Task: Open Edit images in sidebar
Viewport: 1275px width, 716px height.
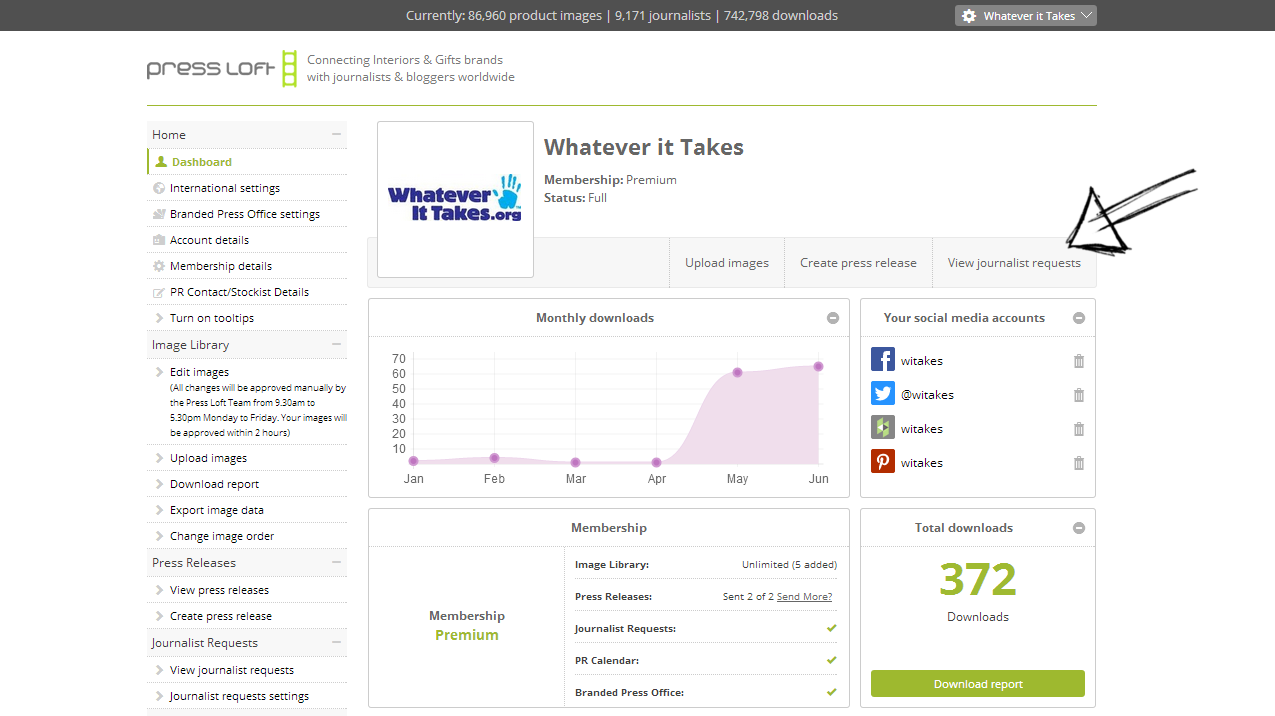Action: point(199,372)
